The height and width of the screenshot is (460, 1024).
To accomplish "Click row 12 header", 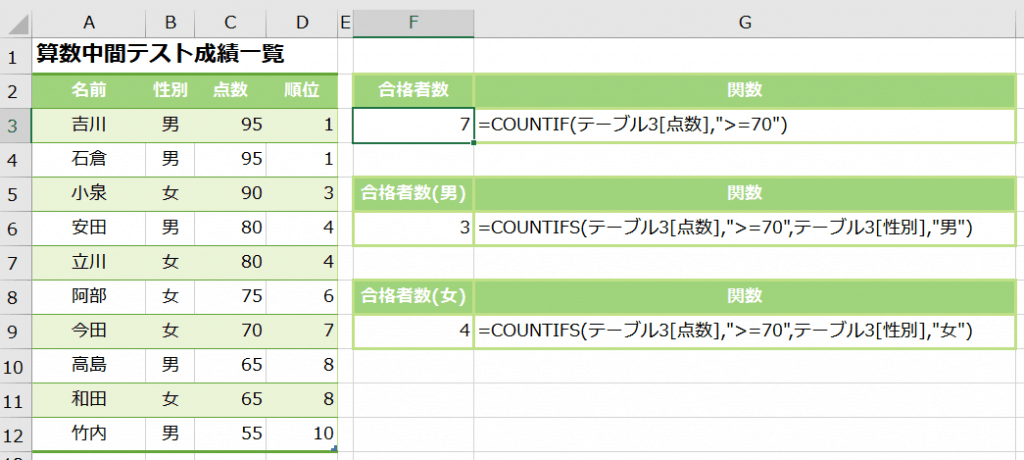I will (15, 433).
